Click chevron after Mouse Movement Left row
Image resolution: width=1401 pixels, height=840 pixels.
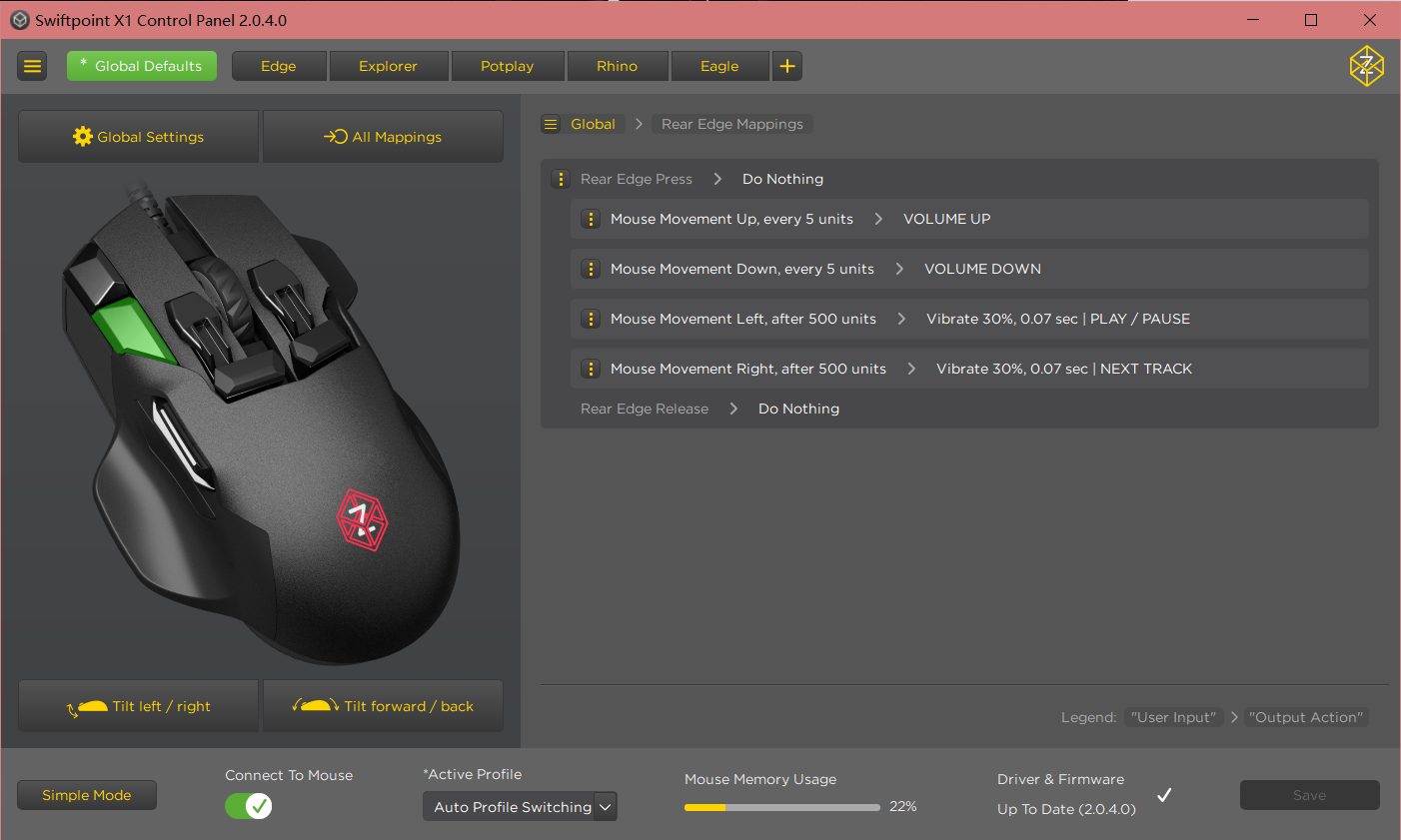pyautogui.click(x=901, y=319)
